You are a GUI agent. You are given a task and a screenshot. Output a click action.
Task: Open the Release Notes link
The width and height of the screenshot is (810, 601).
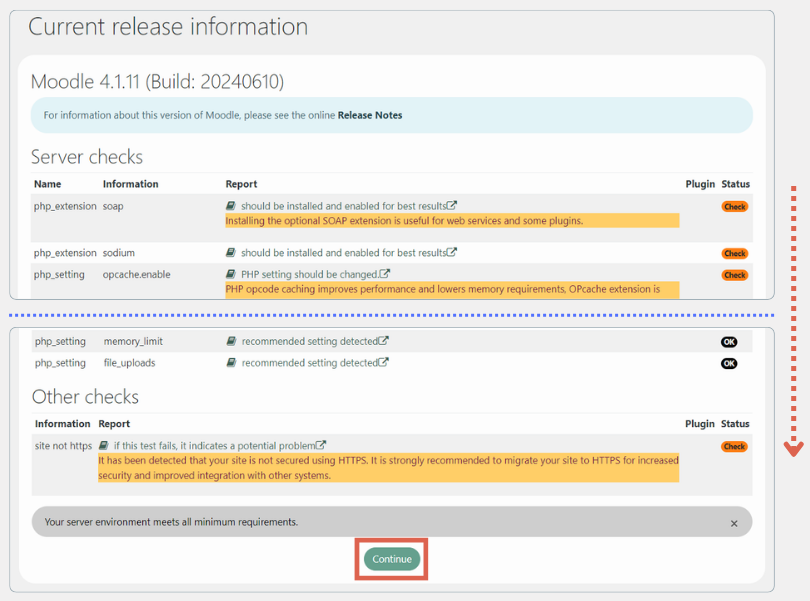(370, 115)
